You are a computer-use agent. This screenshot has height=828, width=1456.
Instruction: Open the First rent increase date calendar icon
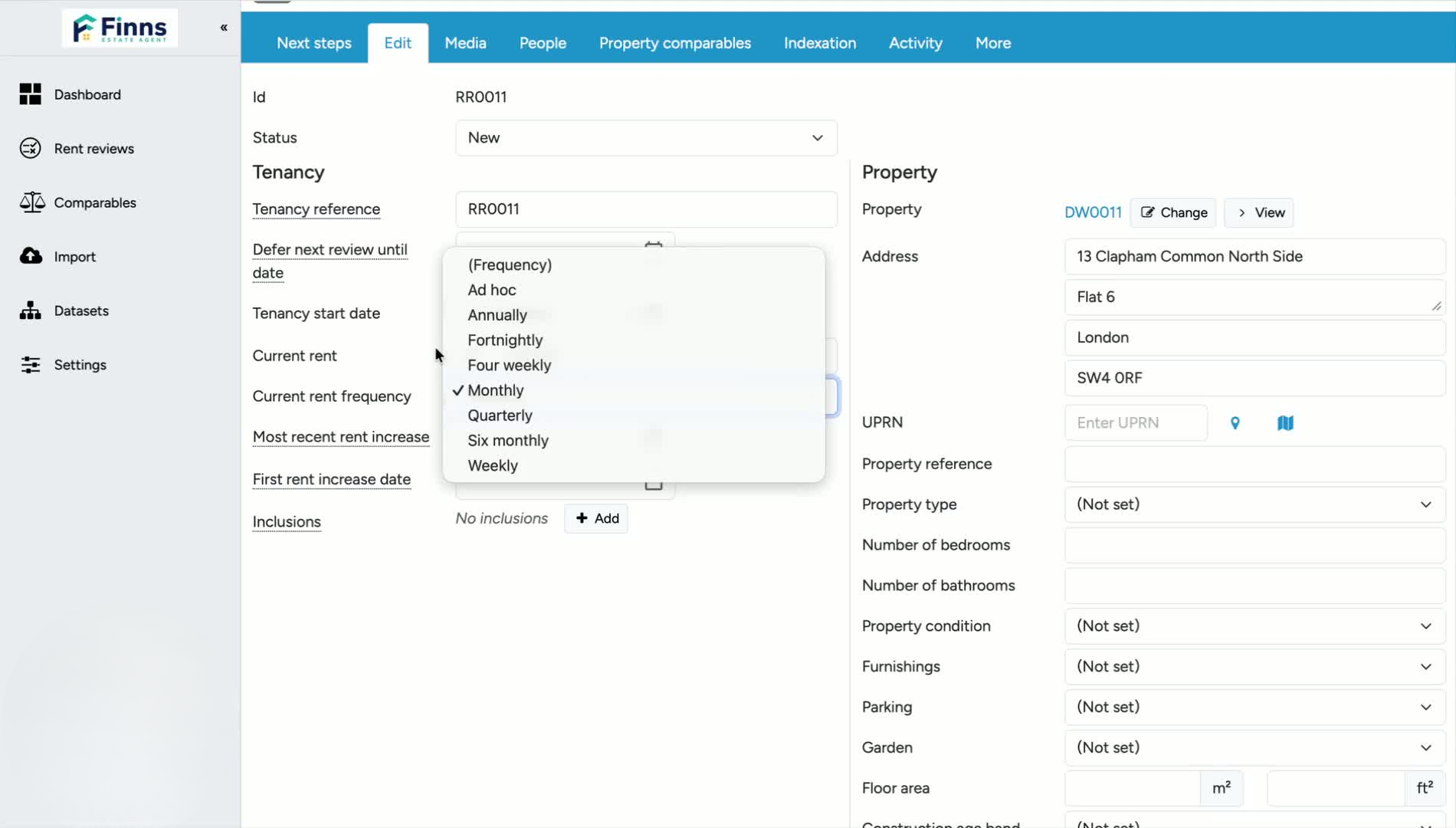(653, 485)
